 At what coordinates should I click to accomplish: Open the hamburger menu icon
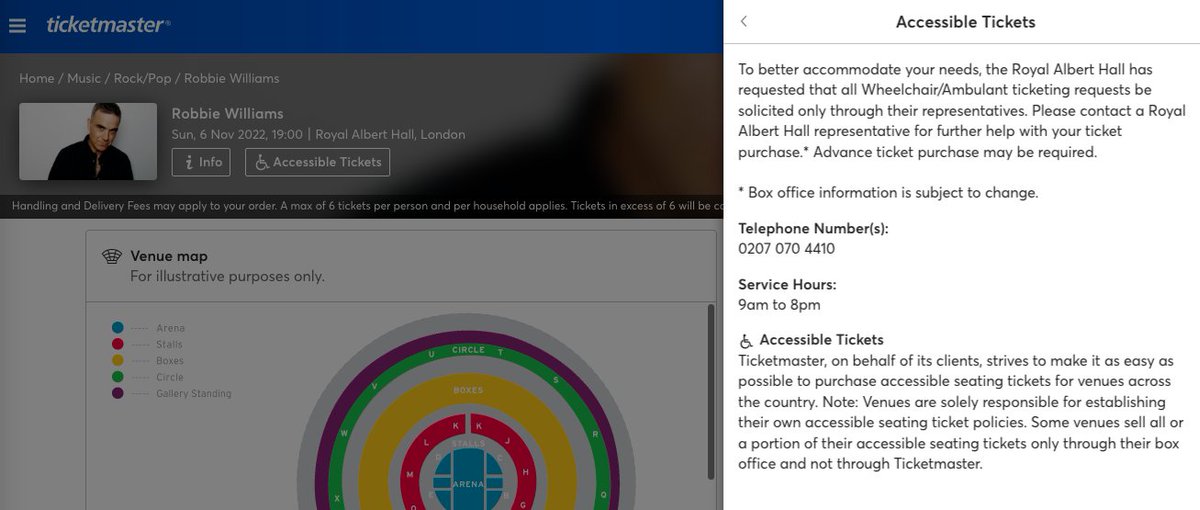point(17,26)
